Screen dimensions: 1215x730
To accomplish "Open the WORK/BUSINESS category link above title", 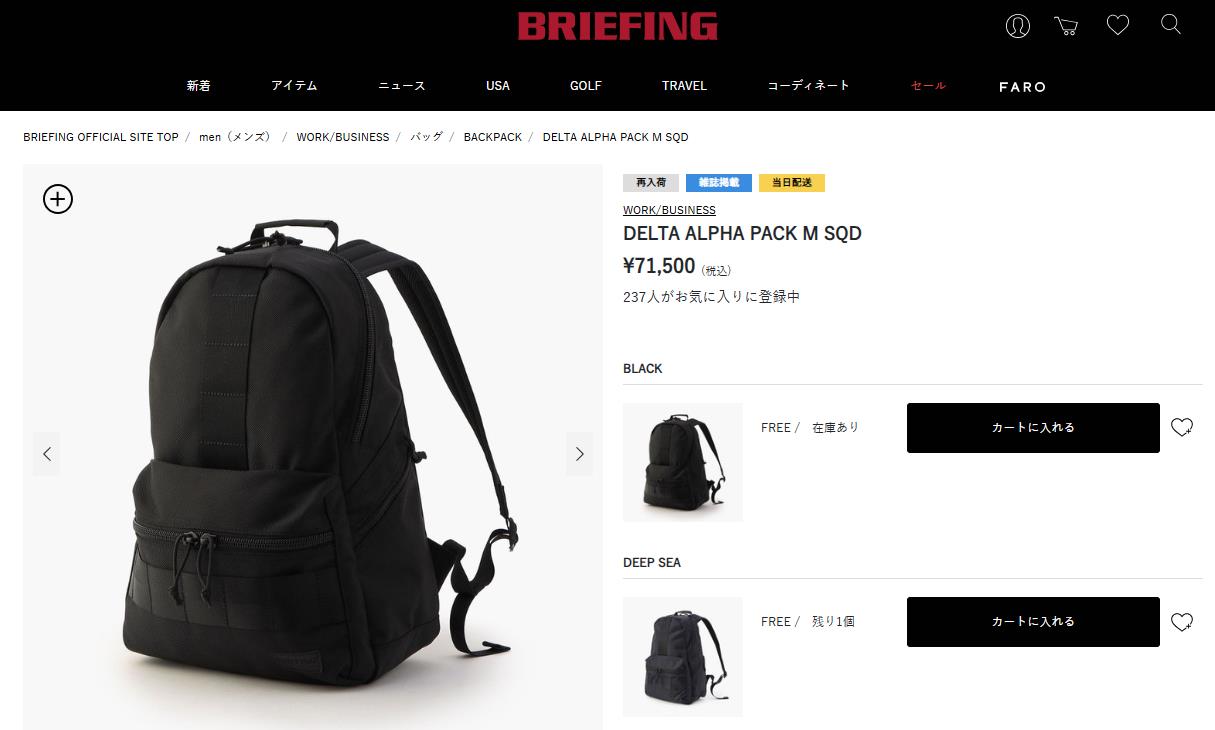I will tap(669, 210).
